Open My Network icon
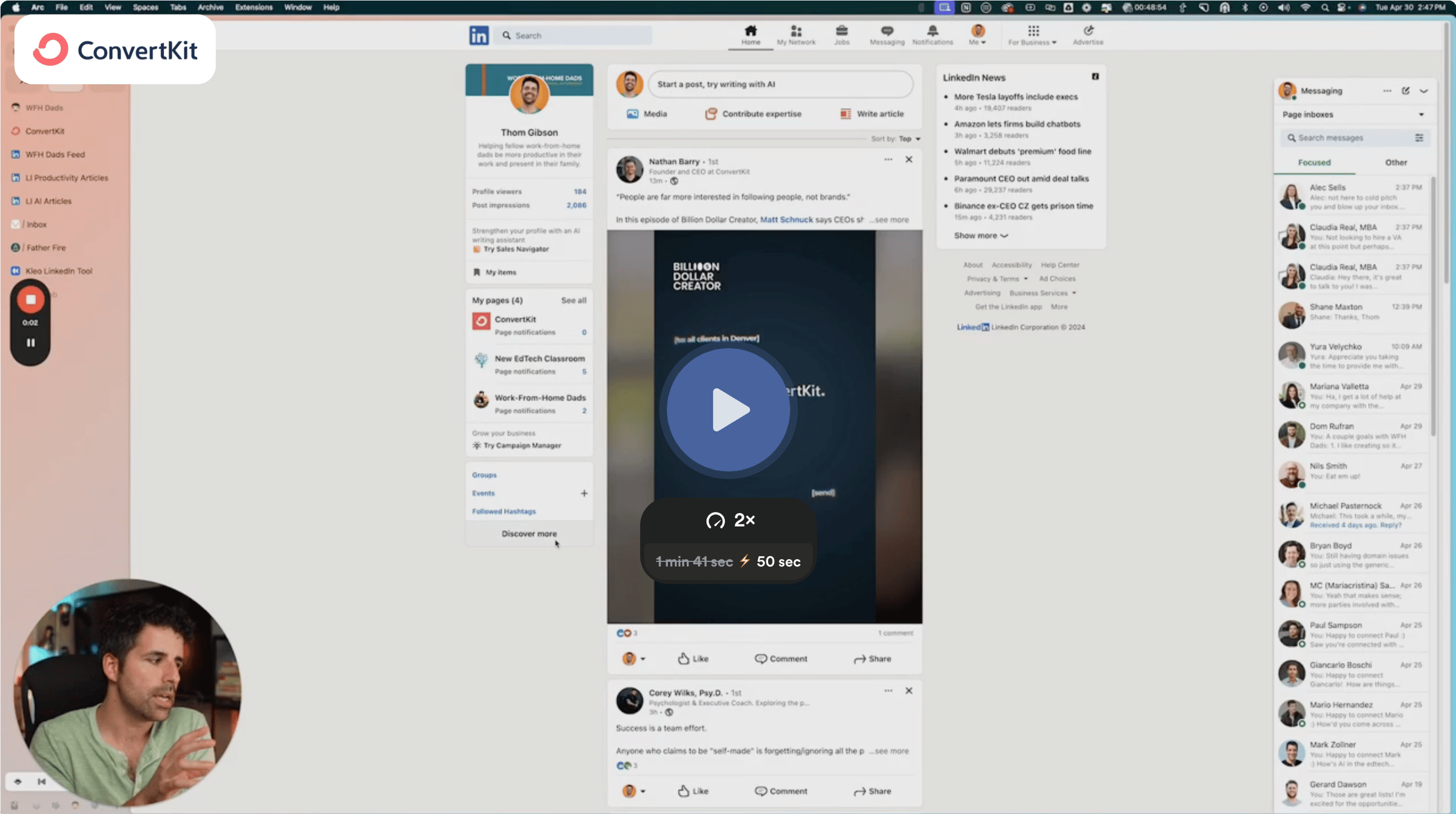 click(x=796, y=35)
